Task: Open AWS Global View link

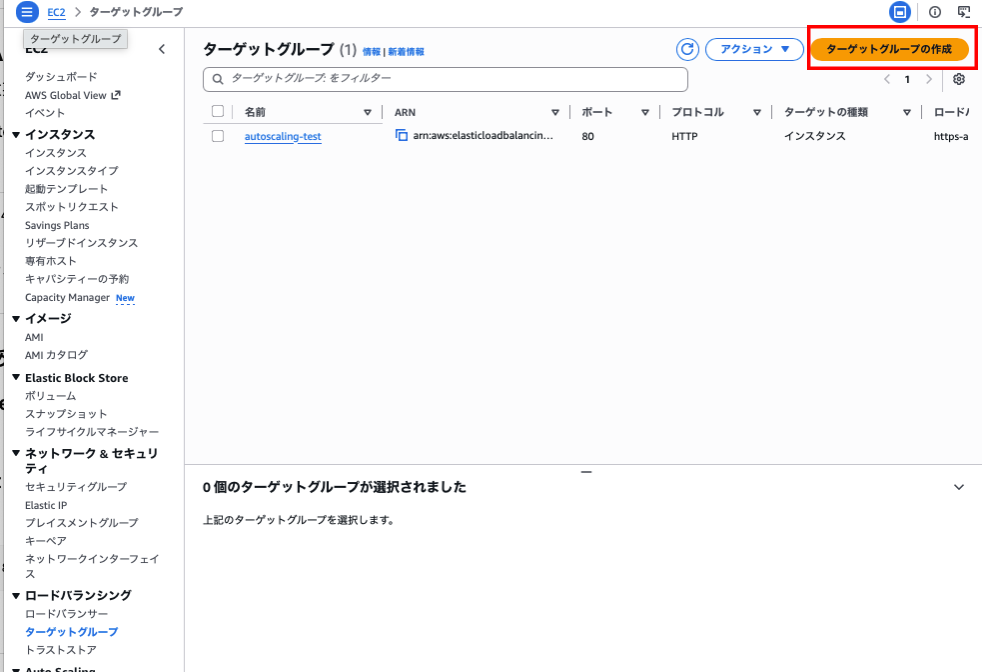Action: 66,95
